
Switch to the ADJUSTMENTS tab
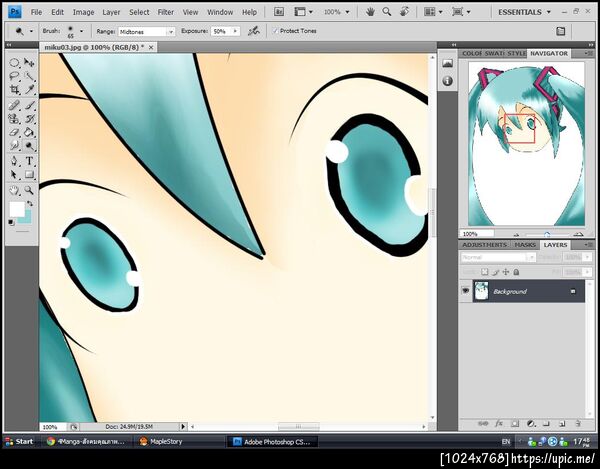tap(484, 245)
